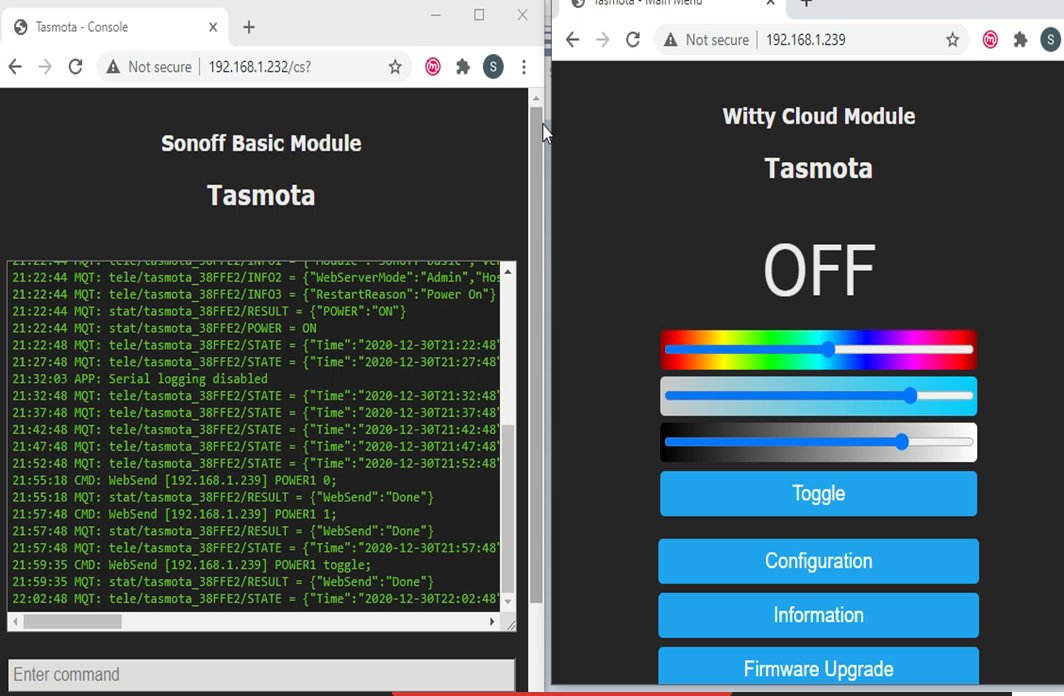
Task: Maximize the Tasmota Console browser window
Action: [x=479, y=15]
